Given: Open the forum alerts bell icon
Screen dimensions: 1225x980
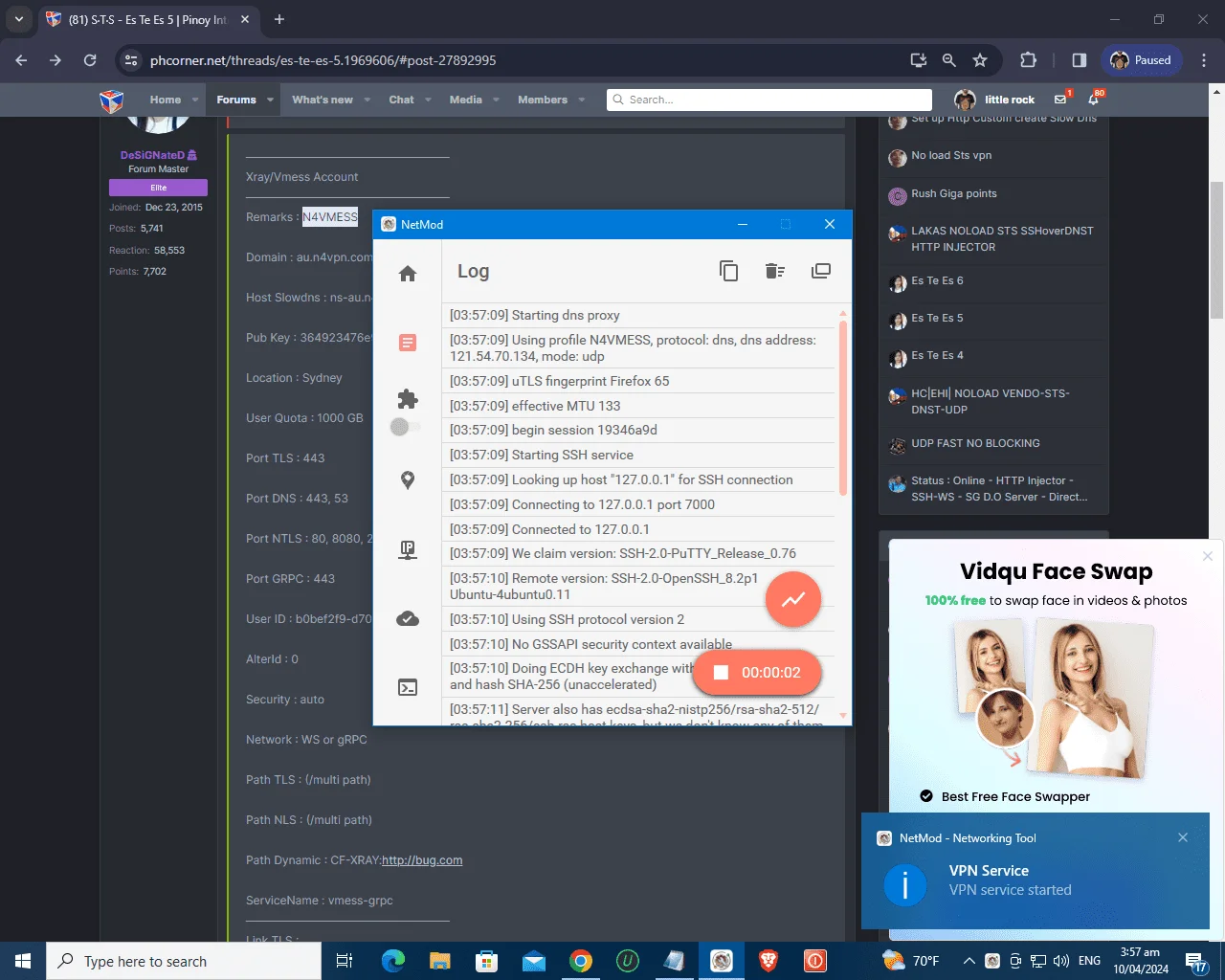Looking at the screenshot, I should [x=1094, y=99].
